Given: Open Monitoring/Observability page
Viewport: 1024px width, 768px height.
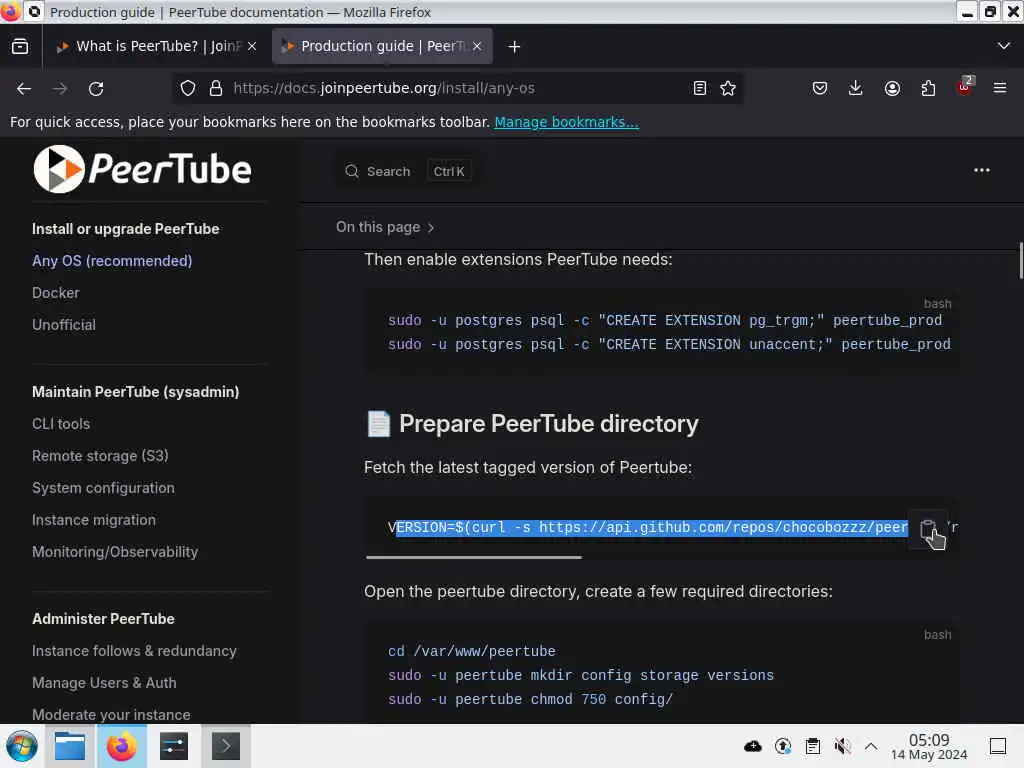Looking at the screenshot, I should click(115, 552).
